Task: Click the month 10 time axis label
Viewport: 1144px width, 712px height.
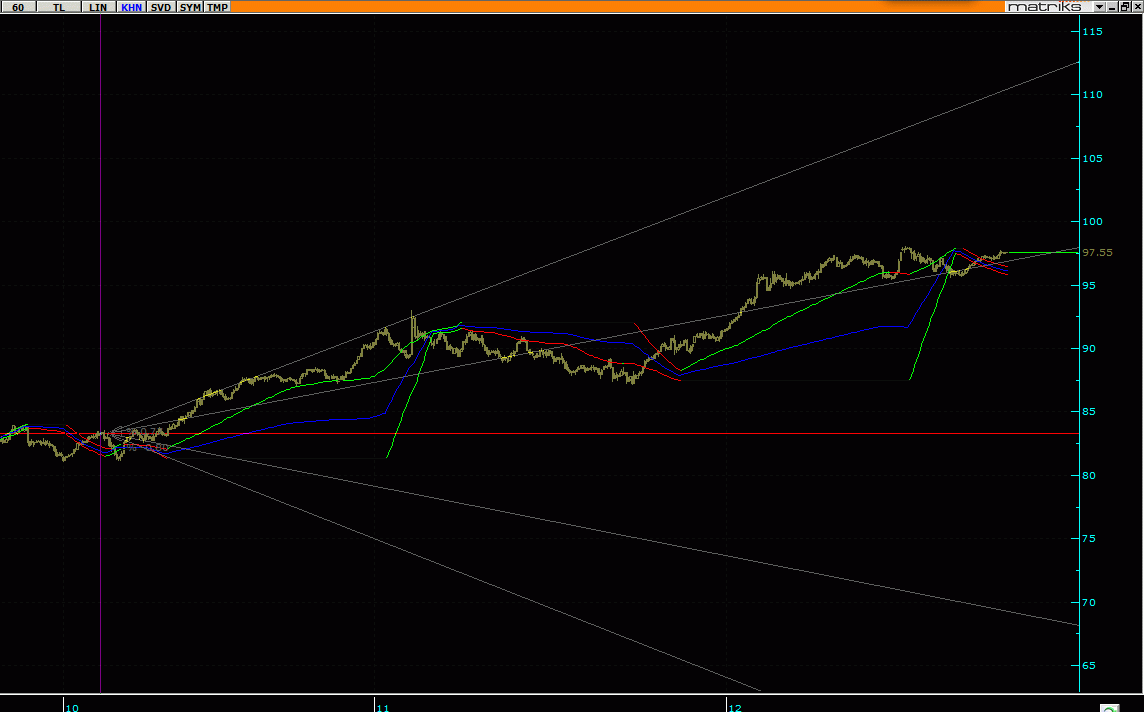Action: [72, 707]
